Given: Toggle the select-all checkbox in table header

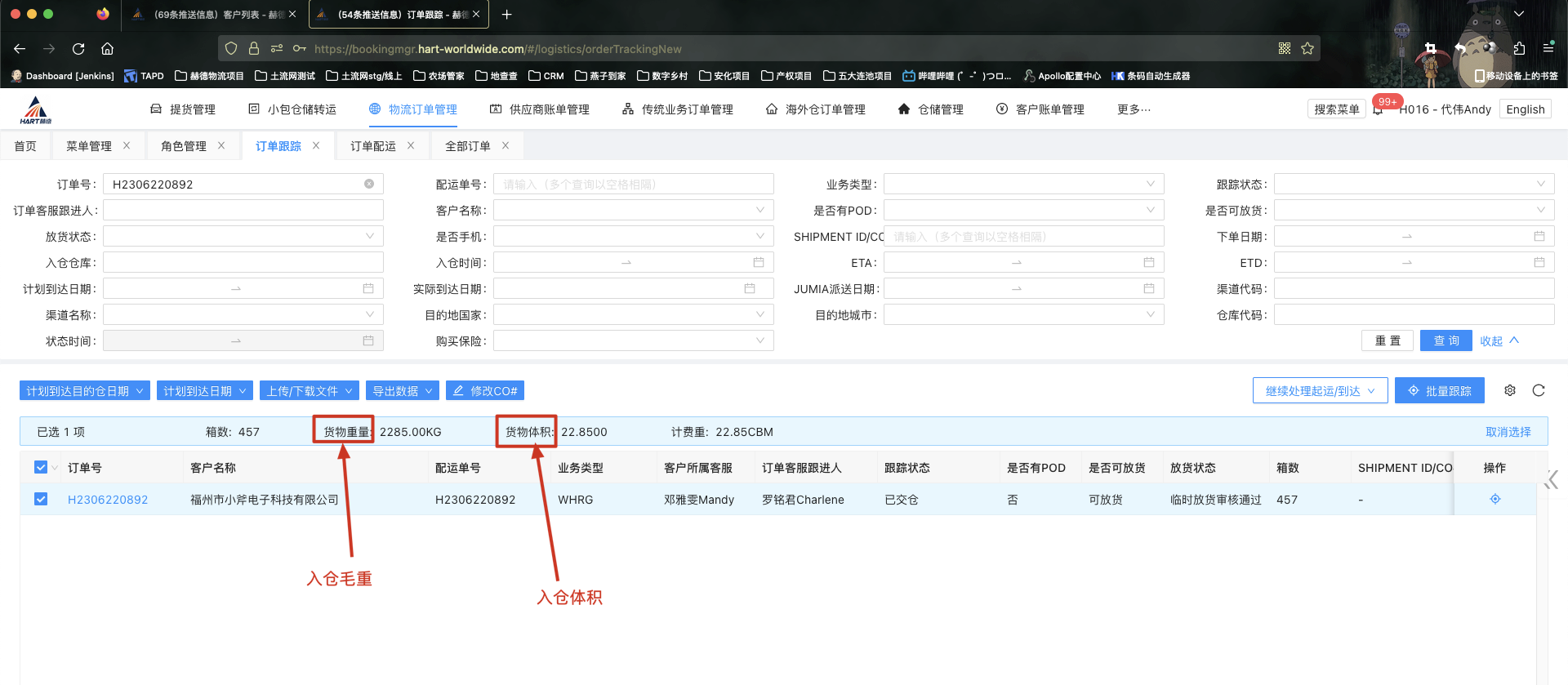Looking at the screenshot, I should pyautogui.click(x=41, y=467).
